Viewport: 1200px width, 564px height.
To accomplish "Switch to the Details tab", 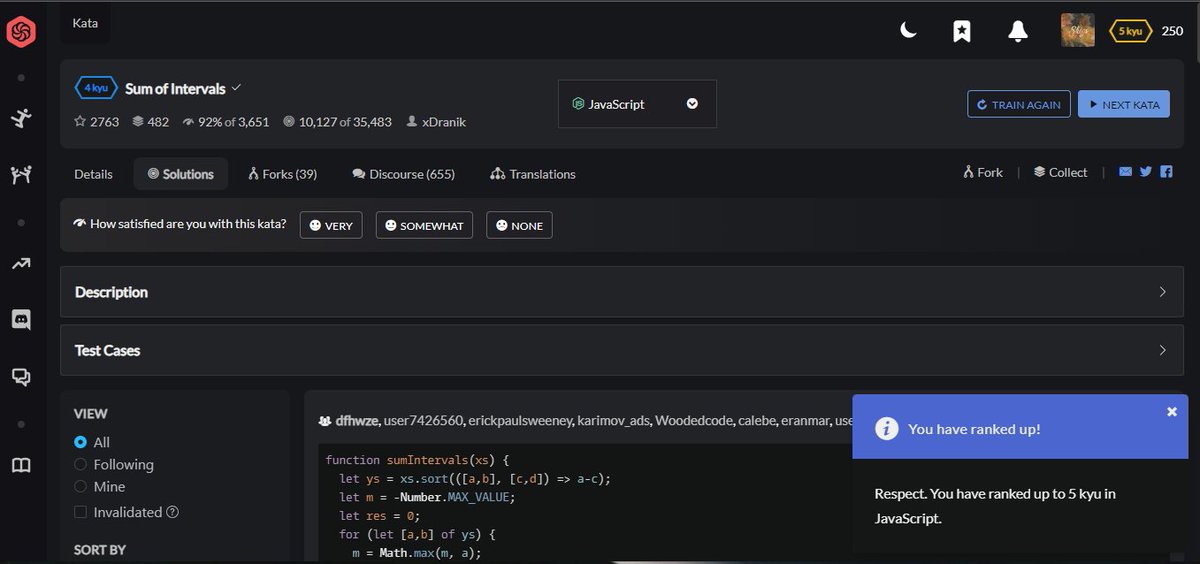I will 93,174.
